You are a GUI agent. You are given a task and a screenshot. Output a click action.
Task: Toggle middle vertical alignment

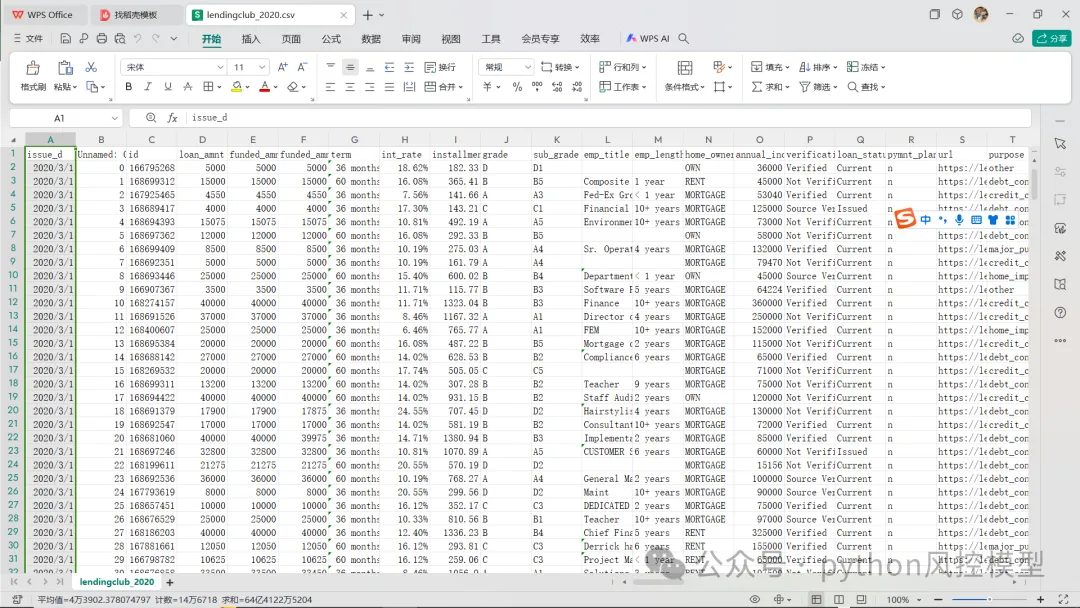tap(350, 67)
